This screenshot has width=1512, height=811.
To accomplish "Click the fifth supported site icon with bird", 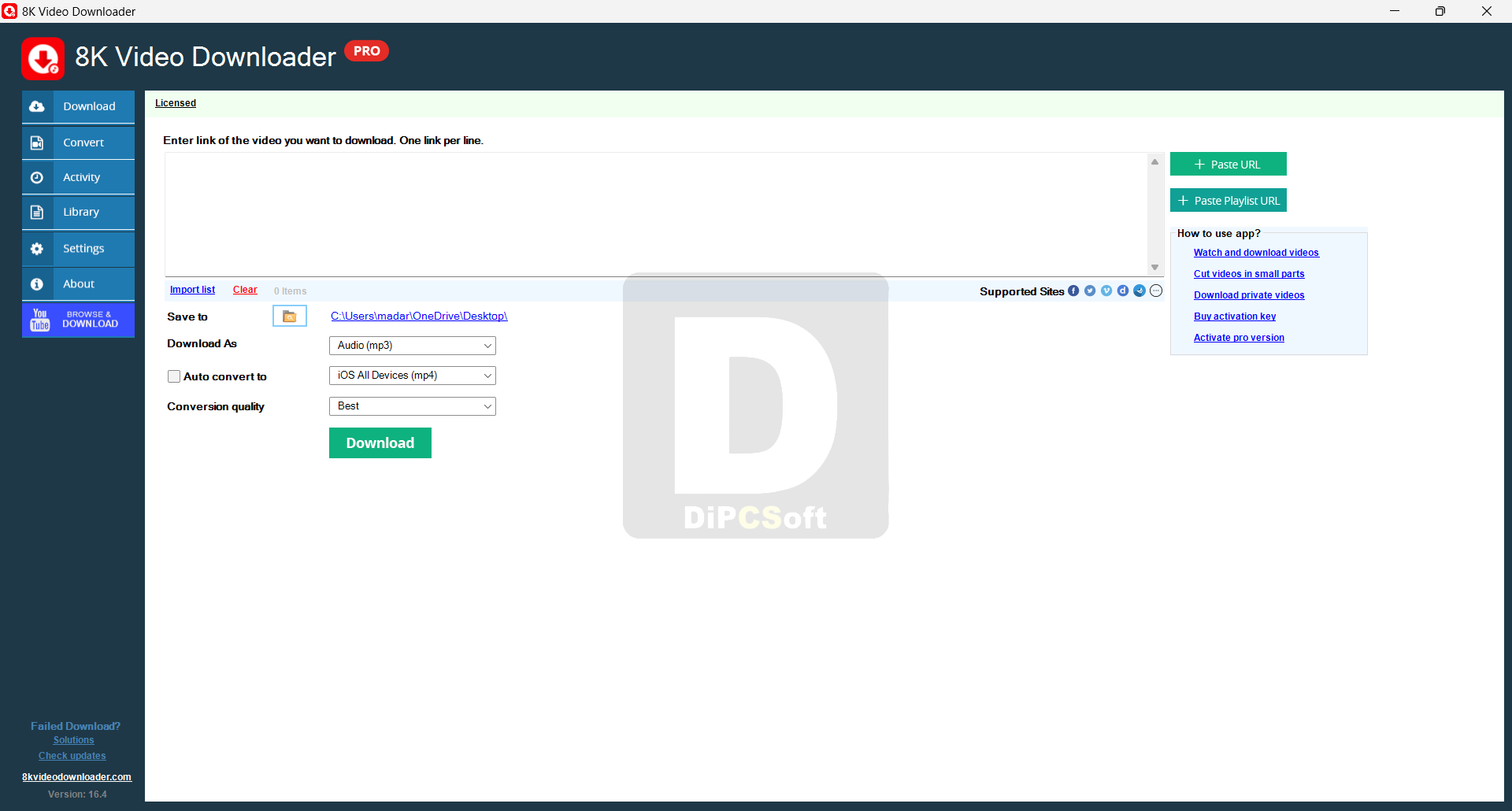I will tap(1140, 291).
